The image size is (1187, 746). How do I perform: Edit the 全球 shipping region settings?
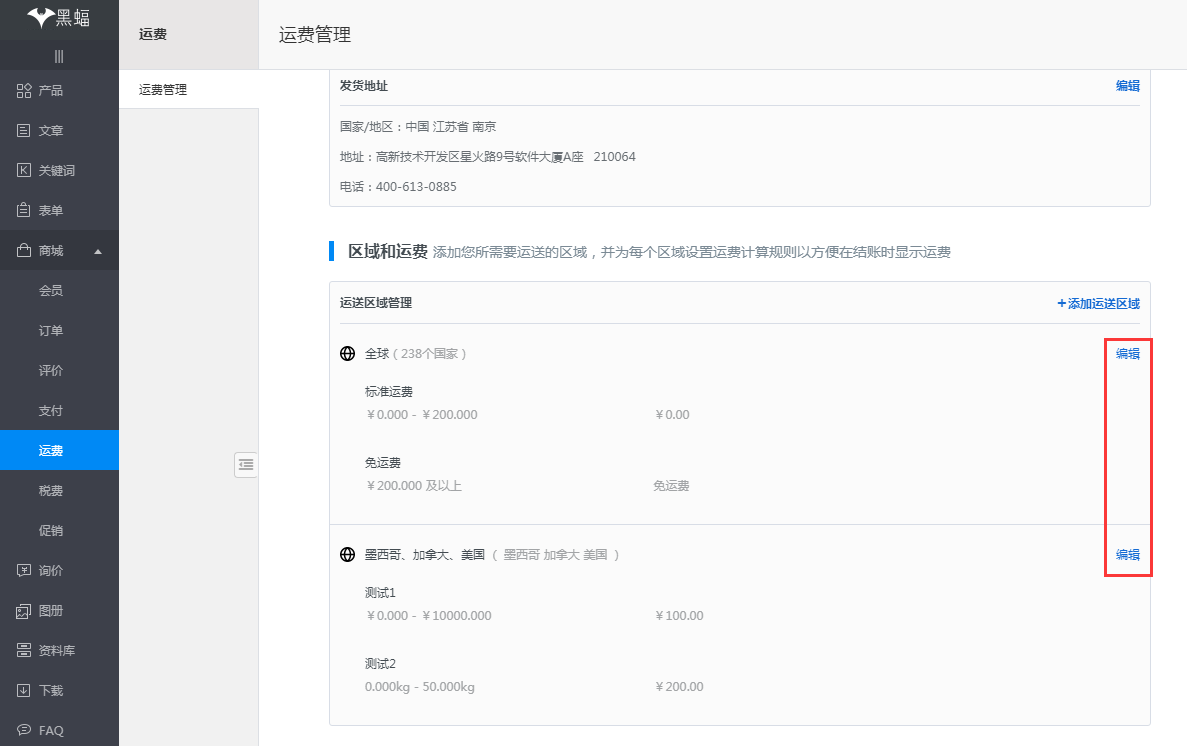1127,353
